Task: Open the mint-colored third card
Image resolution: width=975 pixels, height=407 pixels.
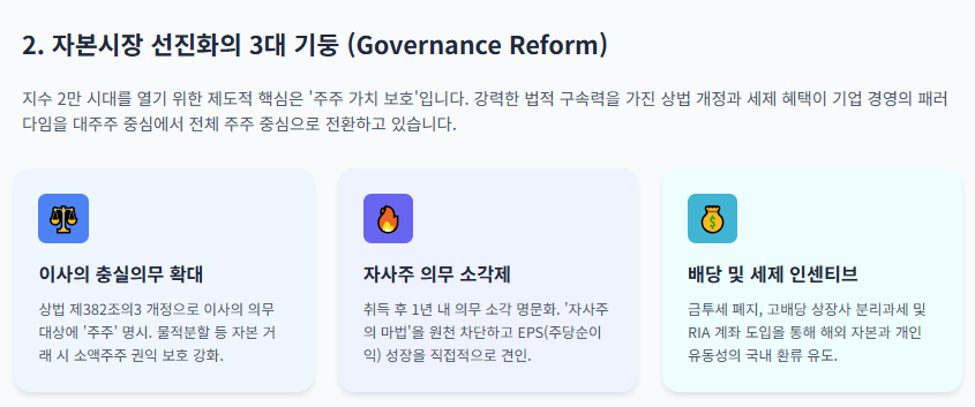Action: tap(813, 280)
